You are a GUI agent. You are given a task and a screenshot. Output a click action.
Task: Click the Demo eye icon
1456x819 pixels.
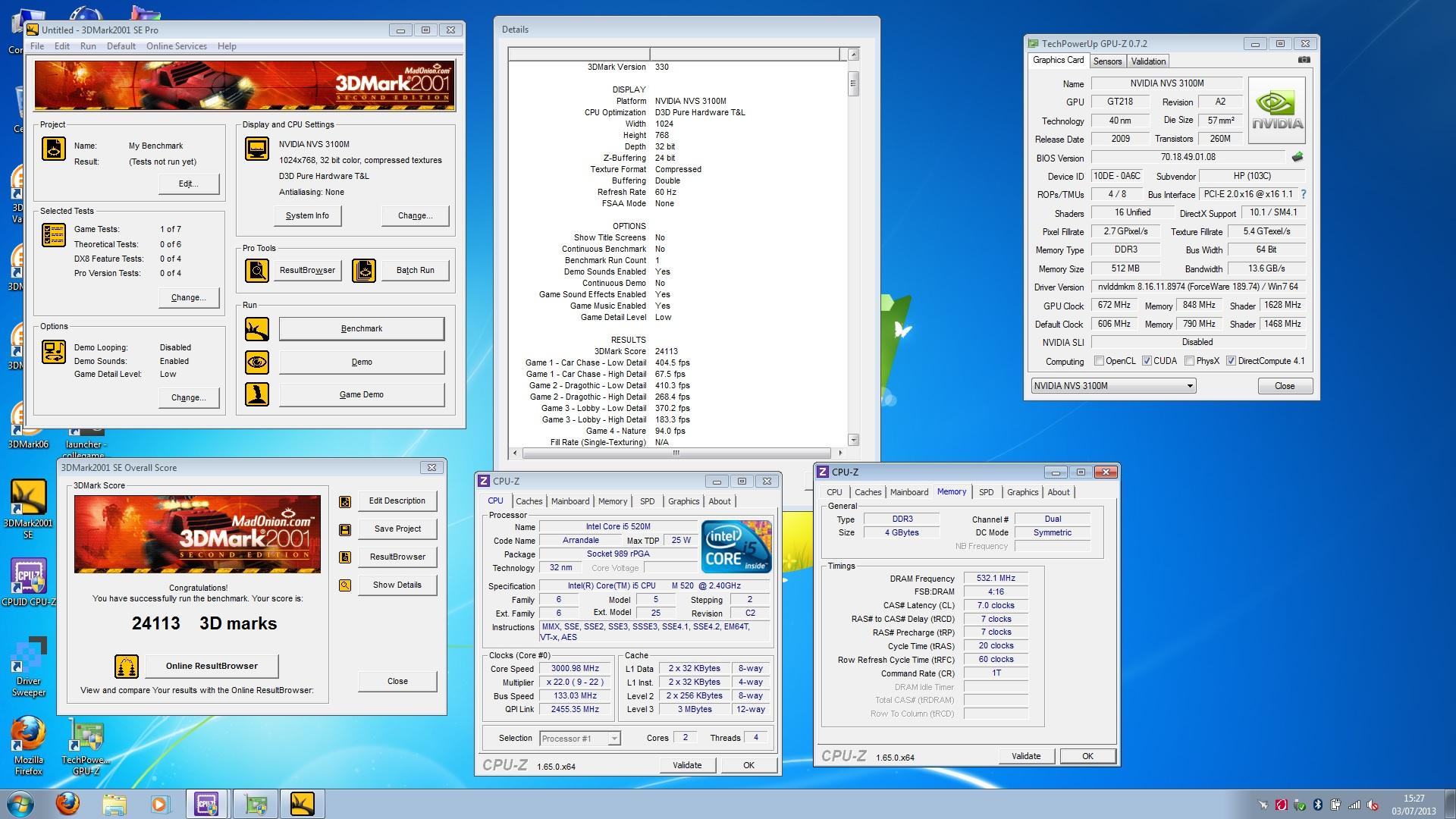[257, 362]
